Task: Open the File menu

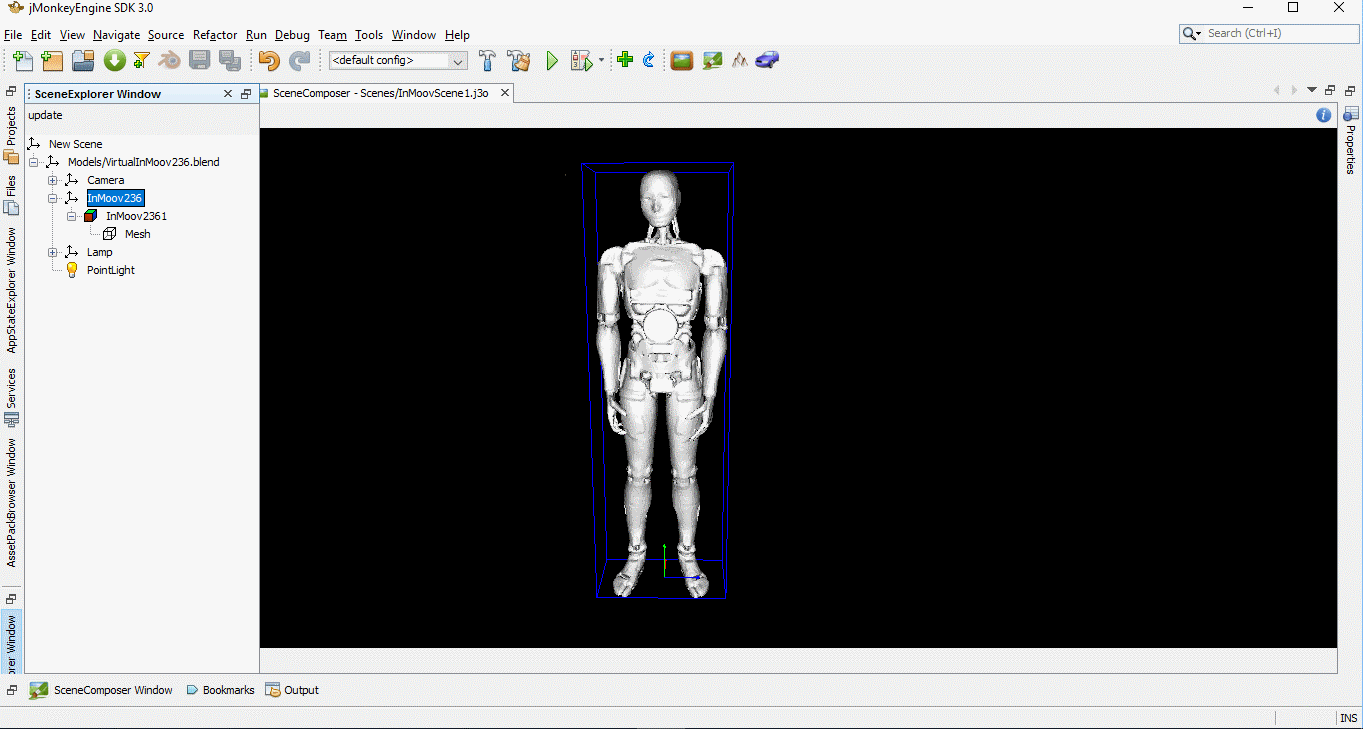Action: pos(13,35)
